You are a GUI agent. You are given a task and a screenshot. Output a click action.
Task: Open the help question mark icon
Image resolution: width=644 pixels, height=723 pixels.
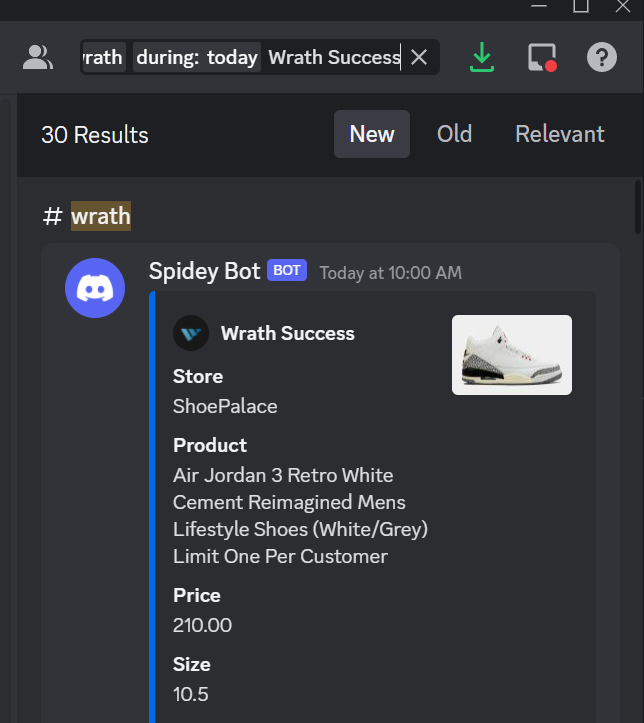(602, 57)
